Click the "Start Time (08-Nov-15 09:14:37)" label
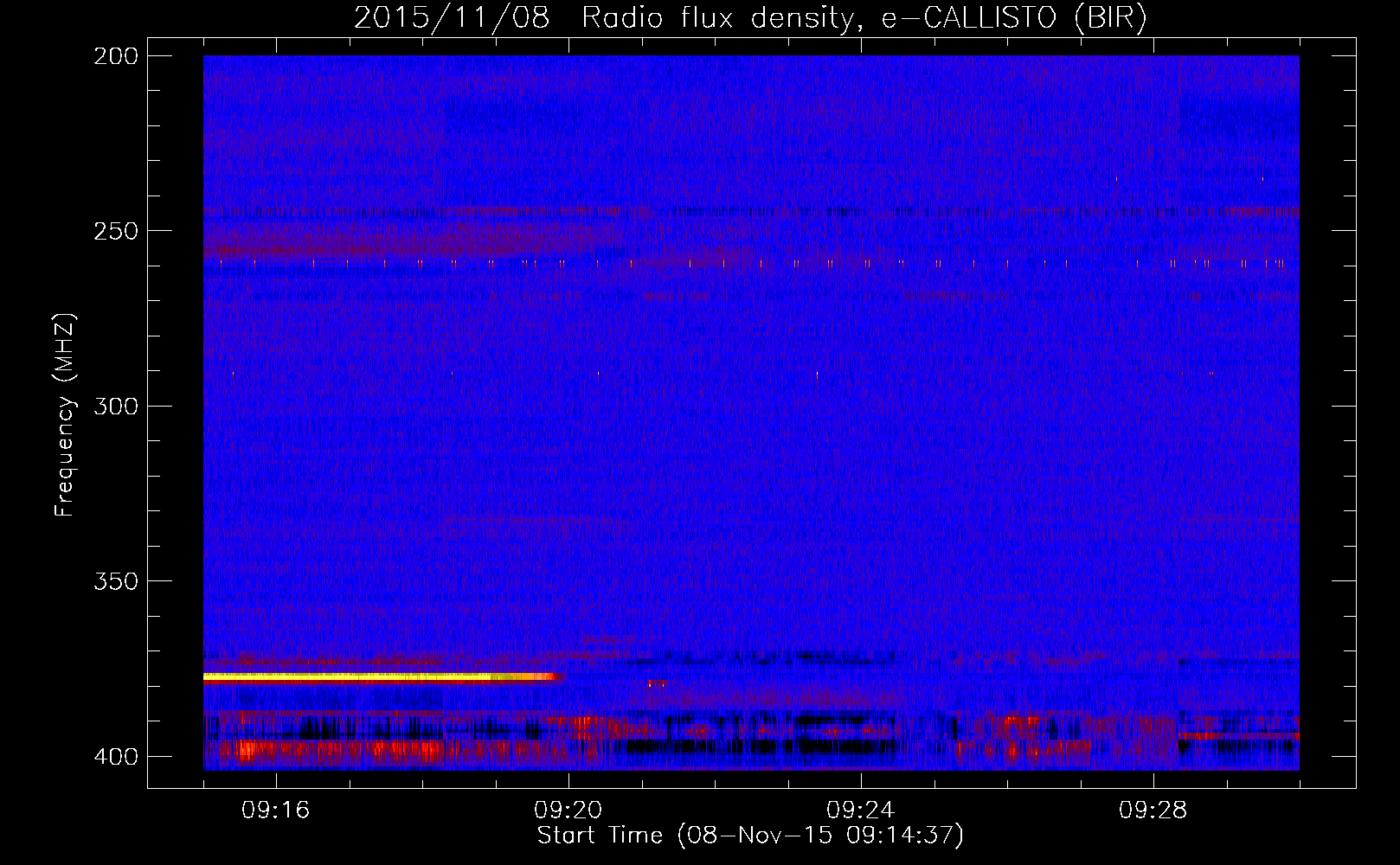 click(750, 836)
